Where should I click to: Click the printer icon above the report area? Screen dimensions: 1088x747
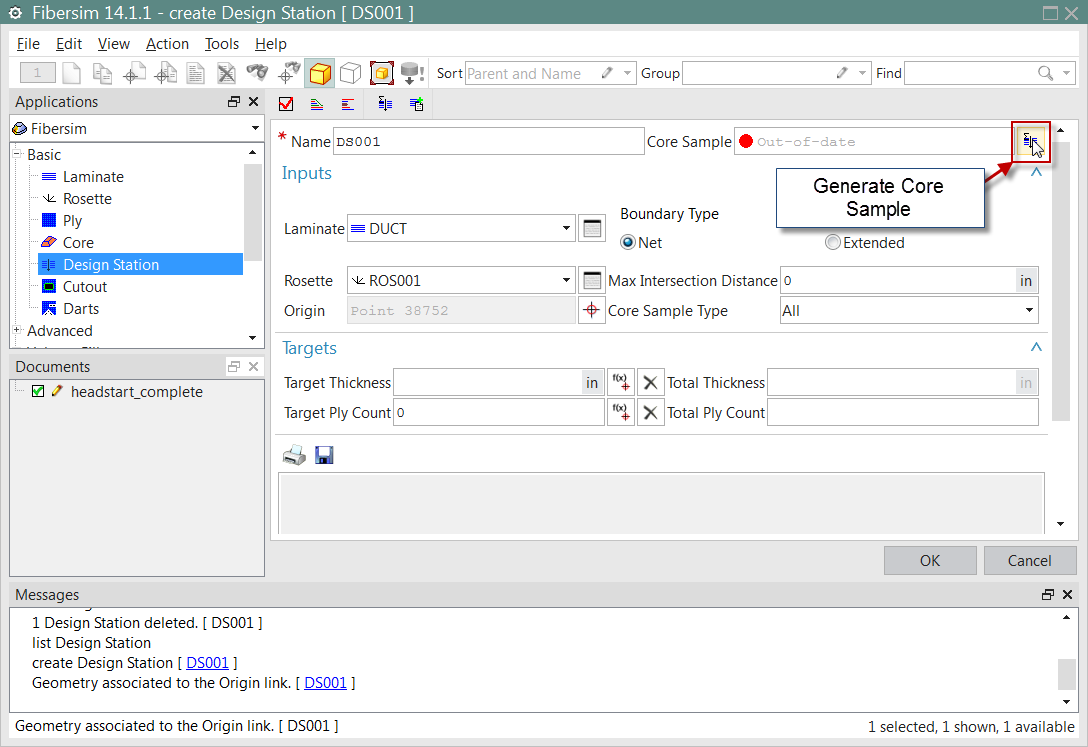pos(294,456)
